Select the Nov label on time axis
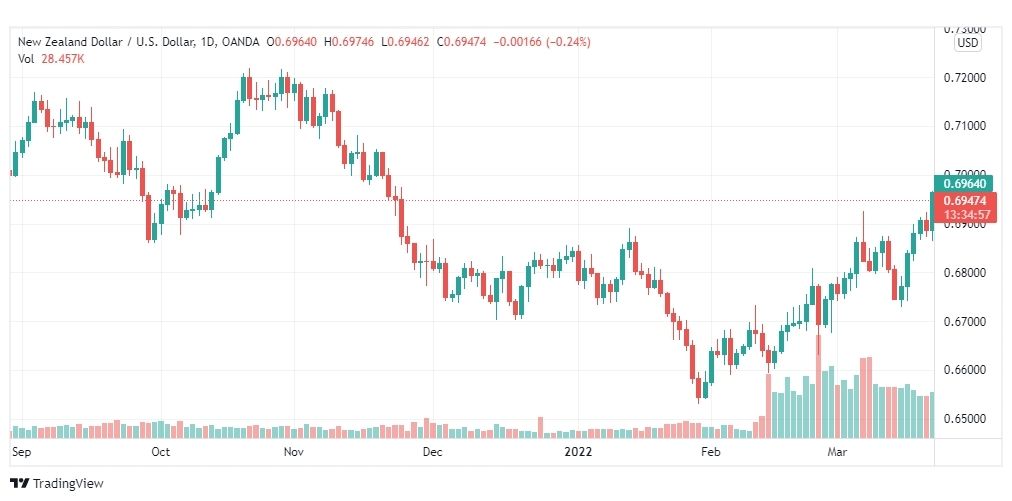Viewport: 1012px width, 501px height. (x=293, y=452)
